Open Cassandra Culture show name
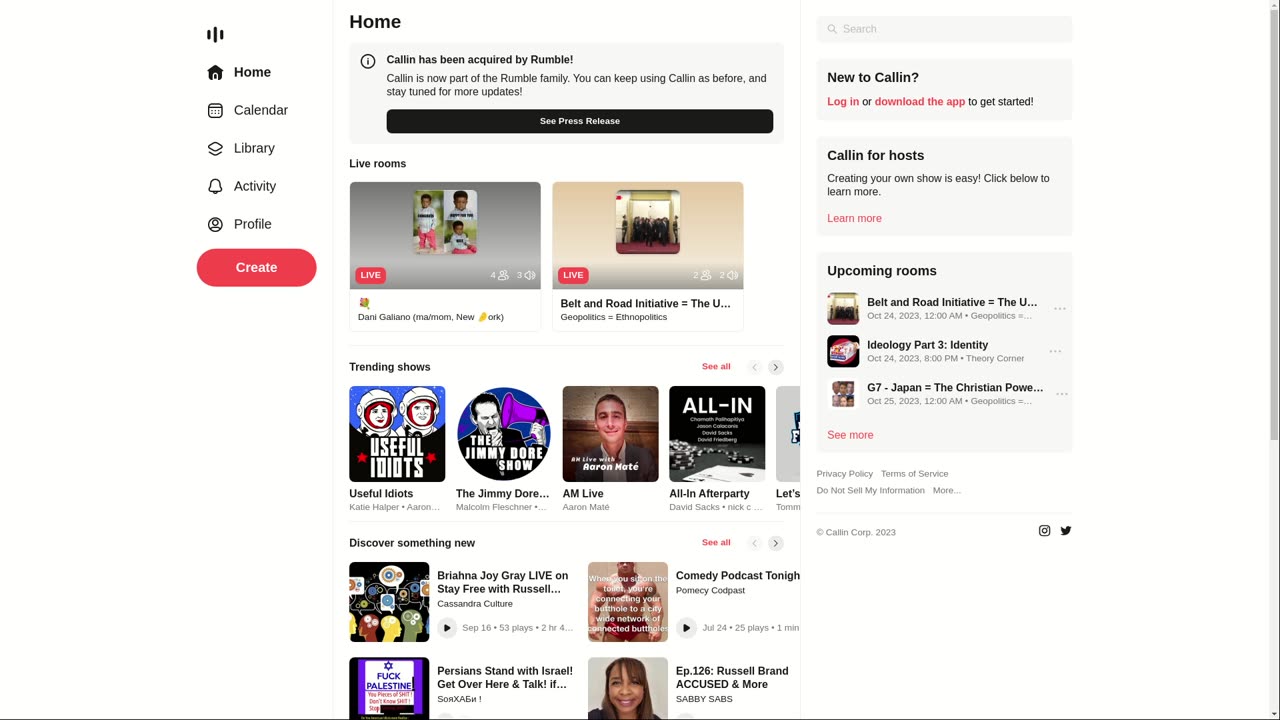Image resolution: width=1280 pixels, height=720 pixels. (475, 604)
